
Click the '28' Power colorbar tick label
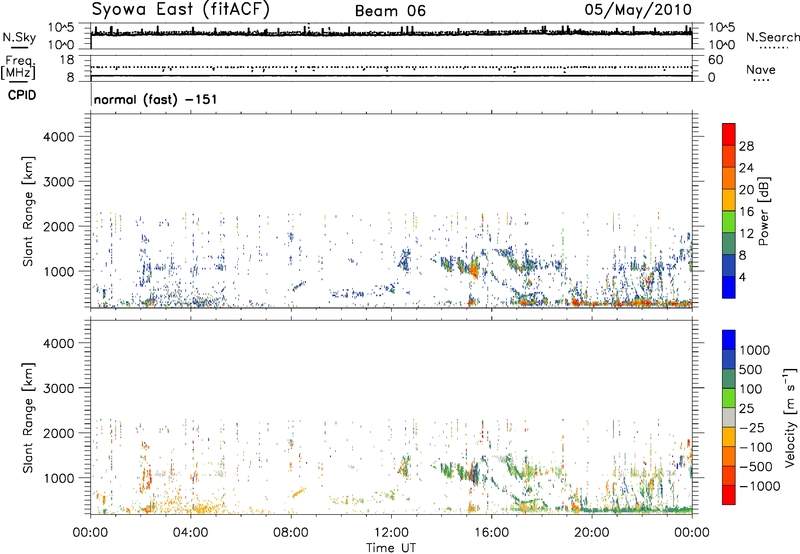click(x=746, y=146)
